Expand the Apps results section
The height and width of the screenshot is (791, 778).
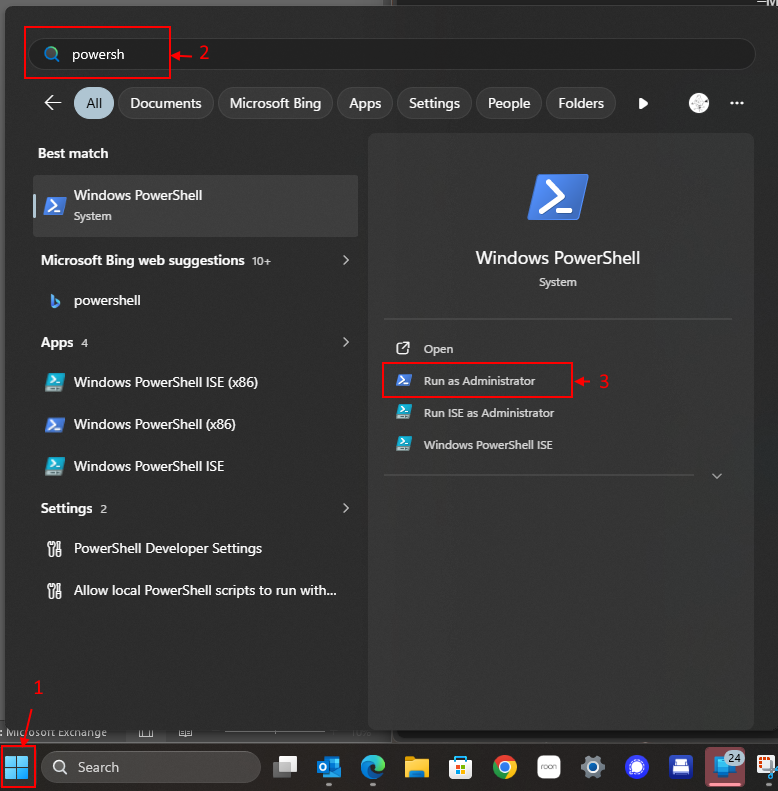pyautogui.click(x=346, y=342)
